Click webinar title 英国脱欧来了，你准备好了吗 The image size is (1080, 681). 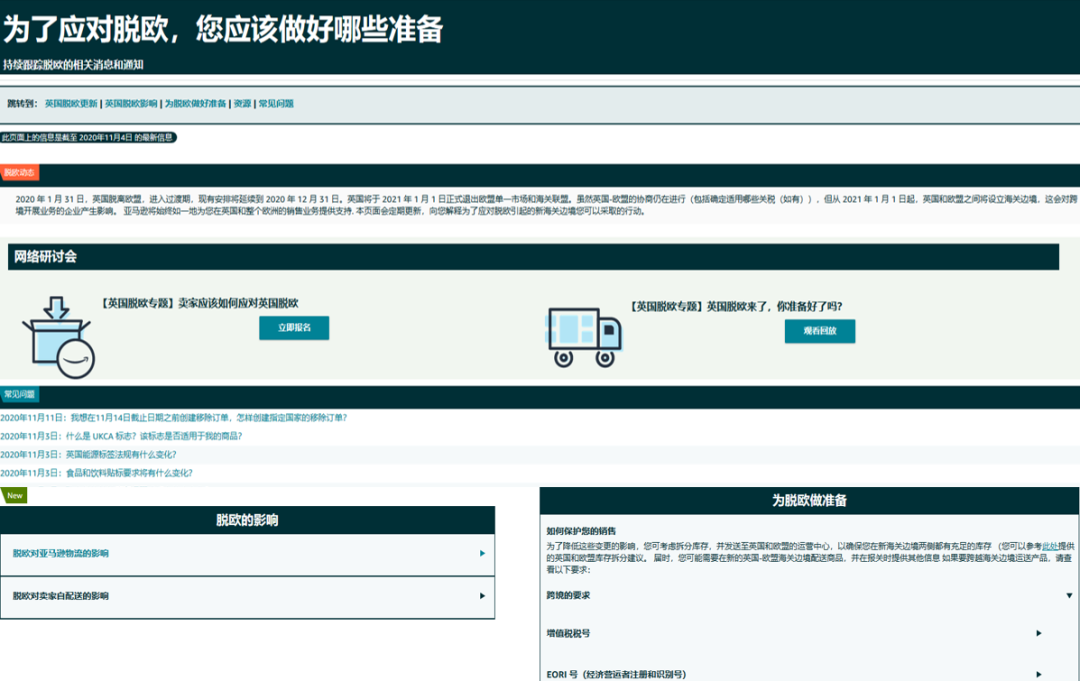coord(736,306)
